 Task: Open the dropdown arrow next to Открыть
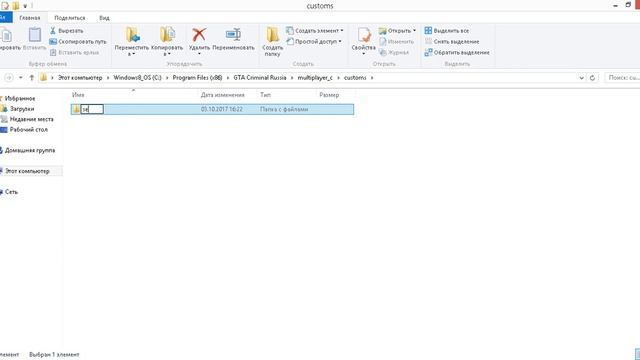414,31
